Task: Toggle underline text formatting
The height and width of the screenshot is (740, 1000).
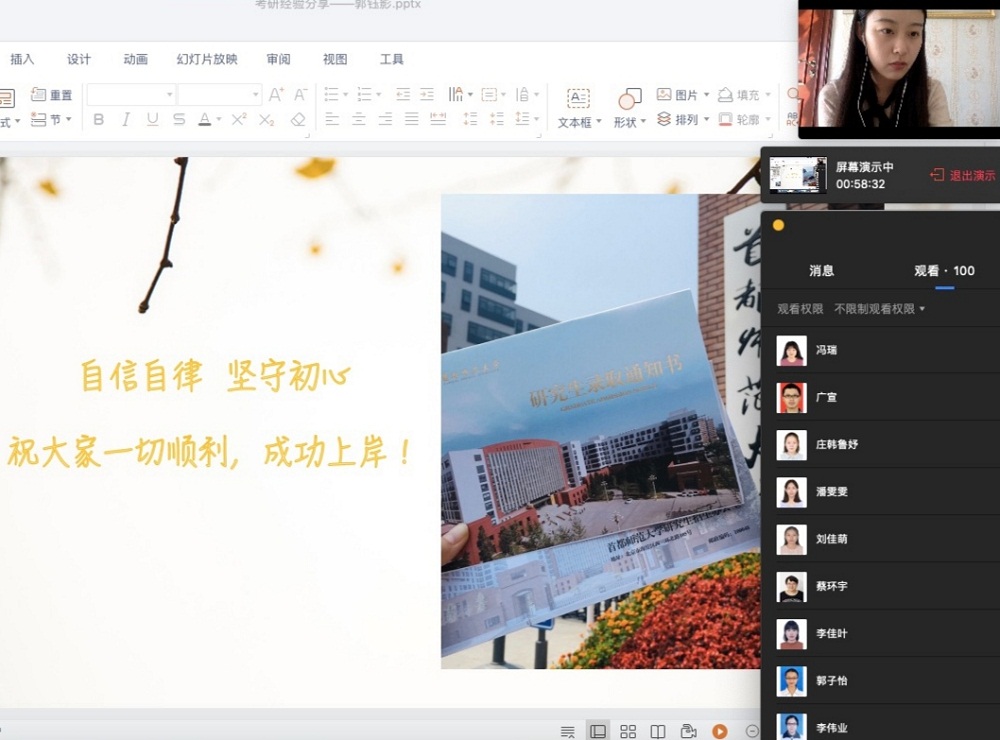Action: [152, 119]
